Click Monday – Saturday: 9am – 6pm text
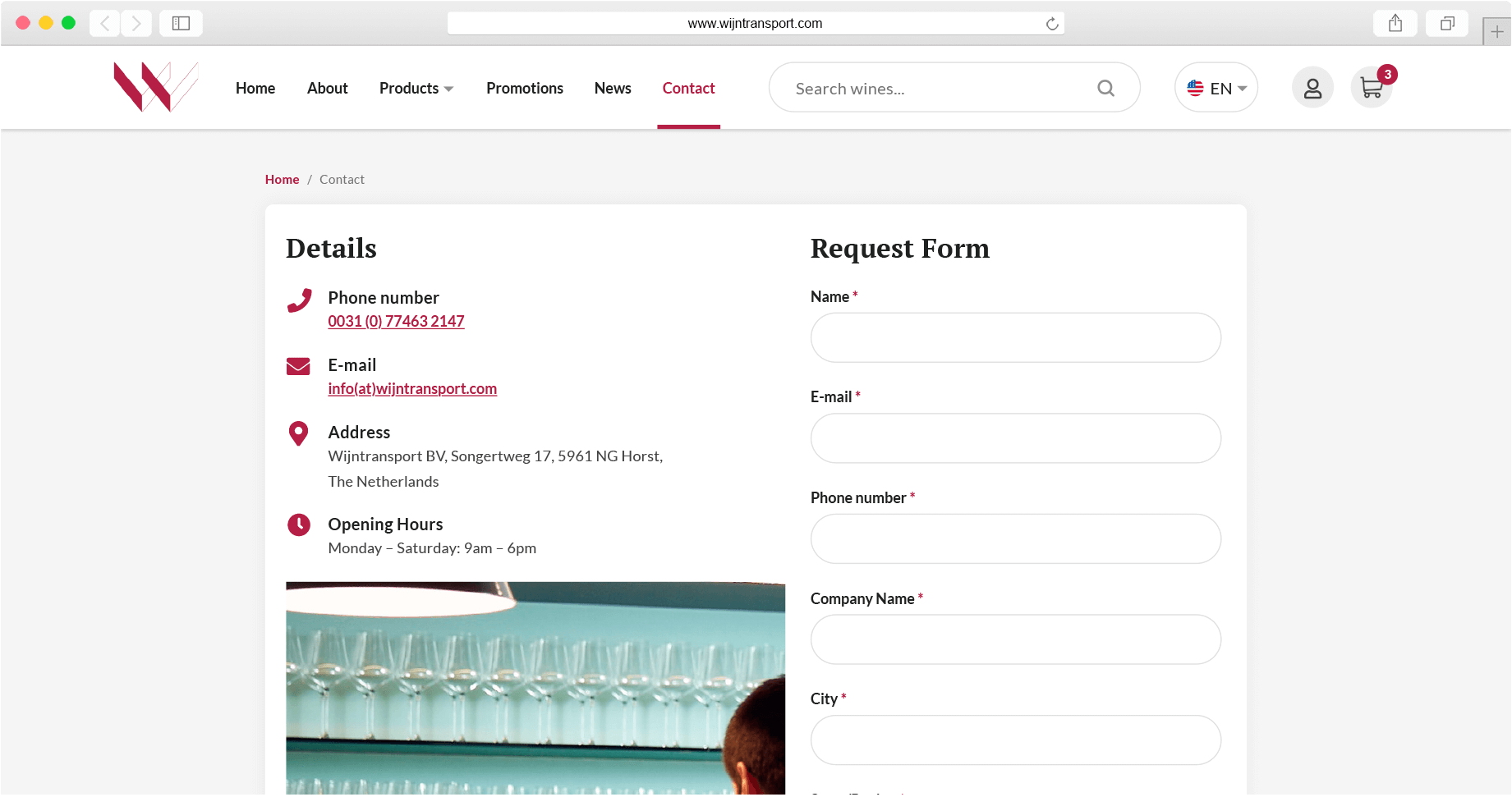This screenshot has width=1512, height=797. [432, 547]
